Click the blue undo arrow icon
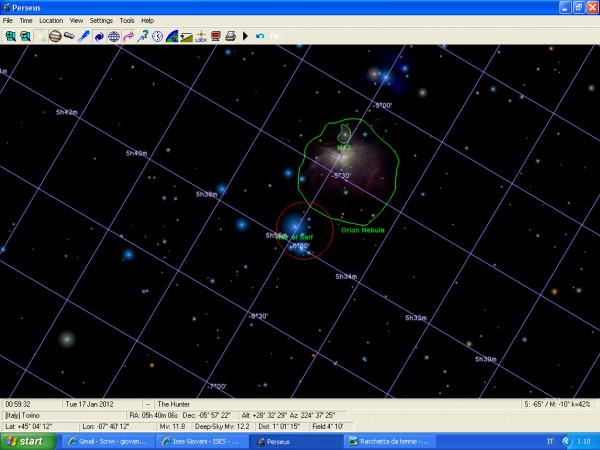This screenshot has height=450, width=600. [x=260, y=36]
